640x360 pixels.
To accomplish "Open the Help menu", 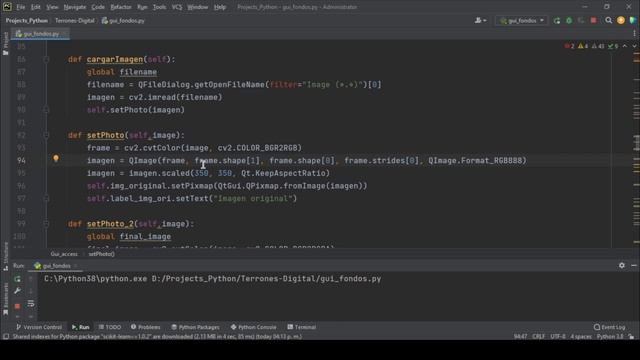I will pos(220,7).
